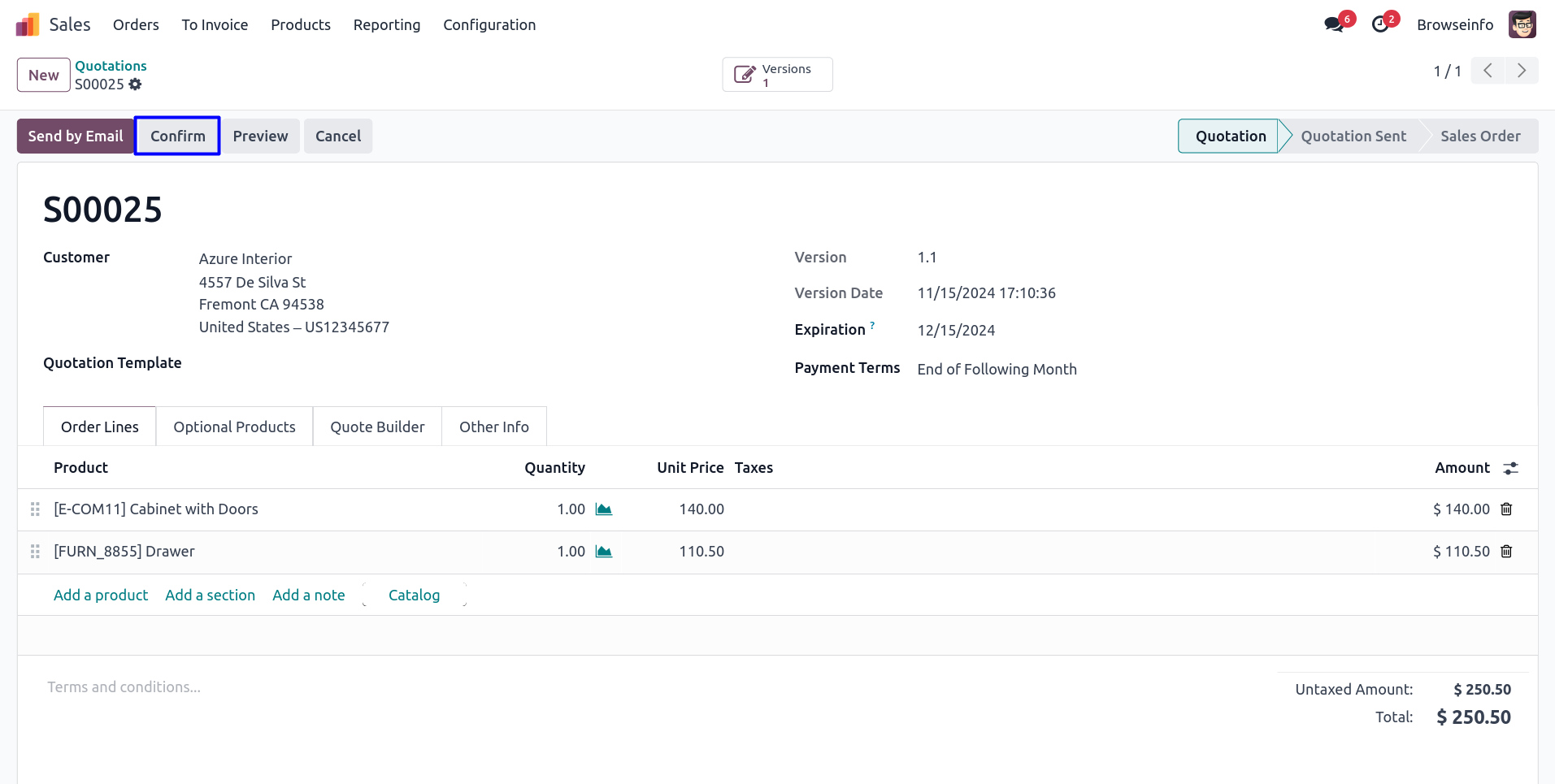Open the Other Info tab
Viewport: 1555px width, 784px height.
[493, 427]
